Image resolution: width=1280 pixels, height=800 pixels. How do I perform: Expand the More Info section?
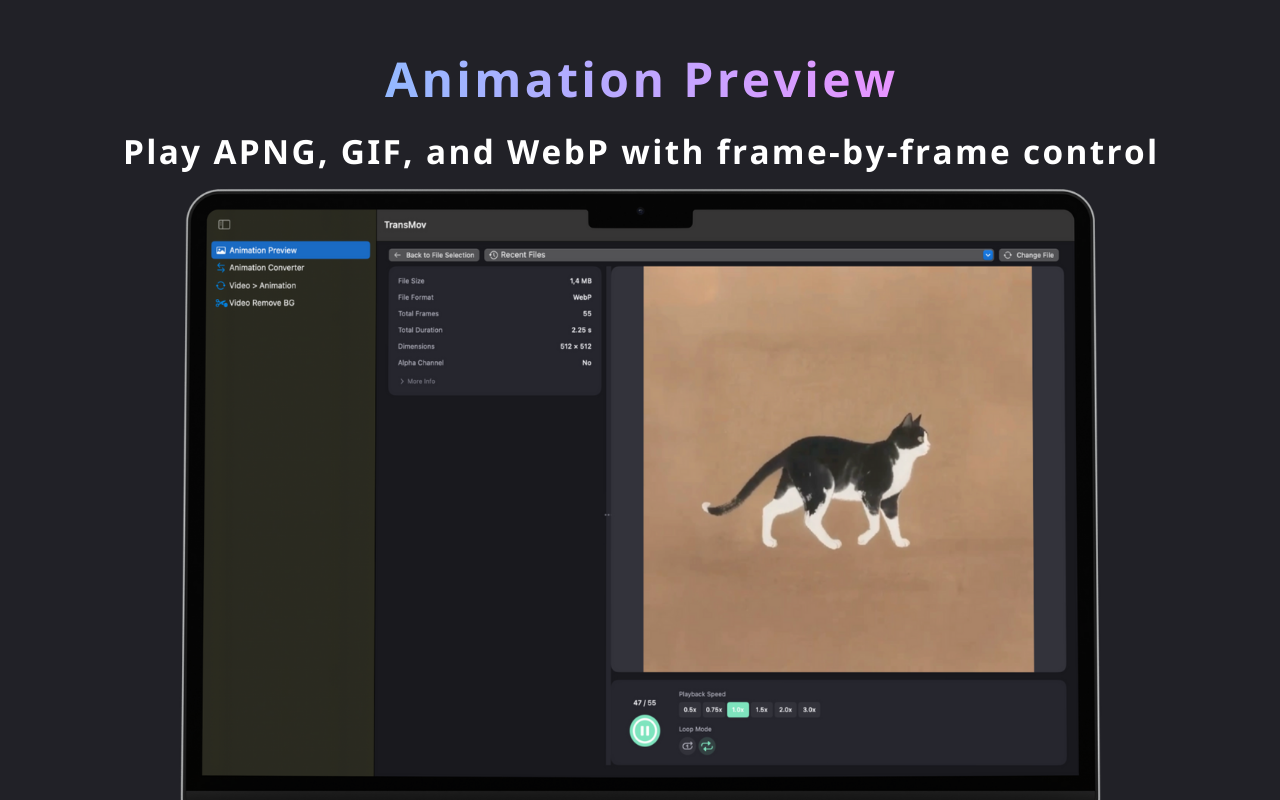pyautogui.click(x=418, y=381)
